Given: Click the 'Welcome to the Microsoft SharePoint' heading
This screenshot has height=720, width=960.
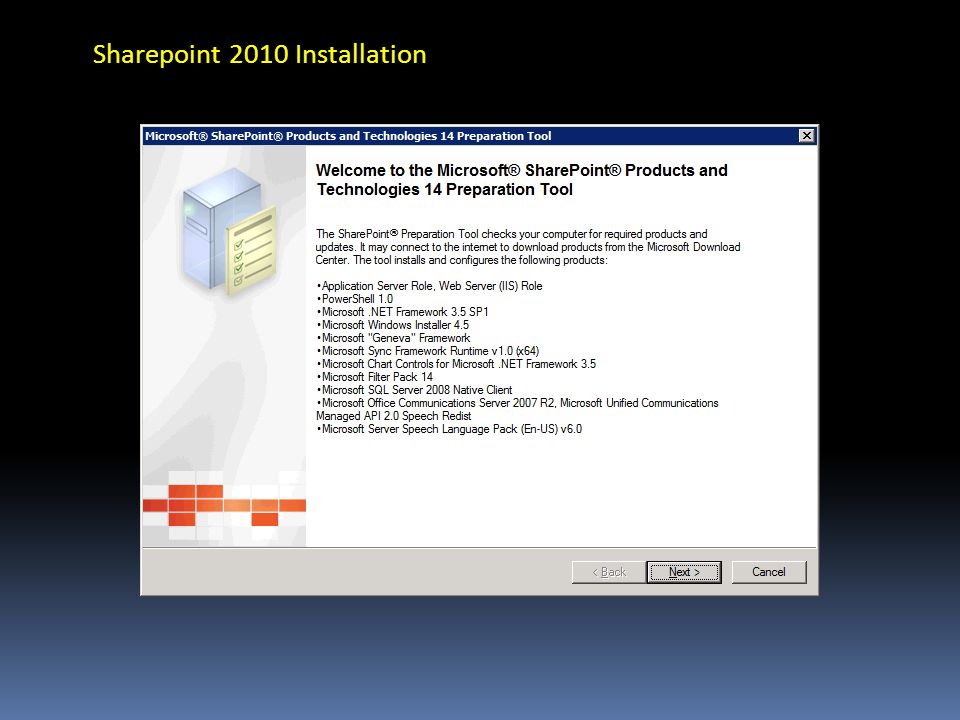Looking at the screenshot, I should point(522,179).
